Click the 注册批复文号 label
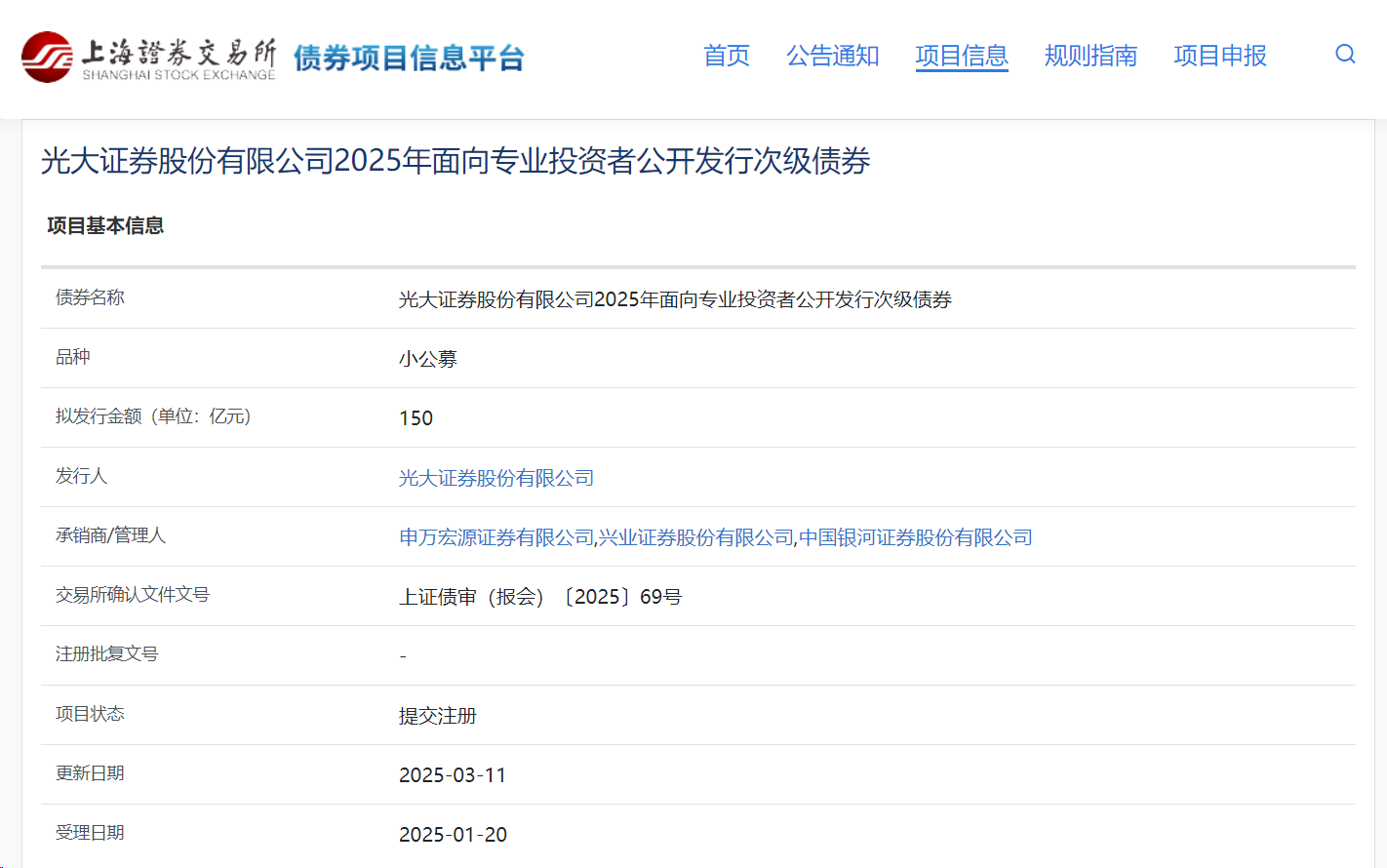The height and width of the screenshot is (868, 1387). pos(107,654)
